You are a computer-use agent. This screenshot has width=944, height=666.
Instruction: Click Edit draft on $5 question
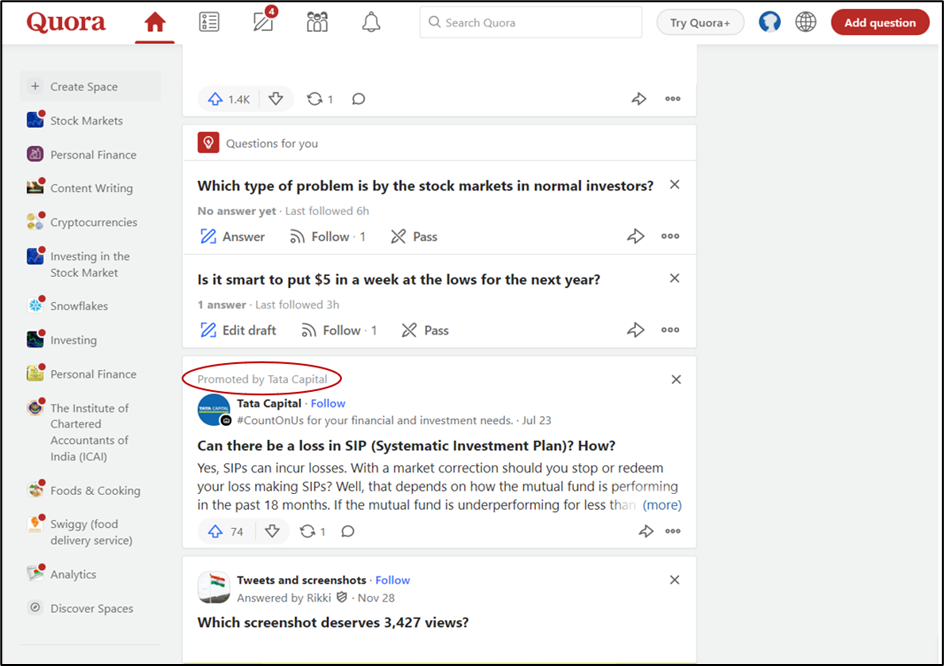click(238, 331)
